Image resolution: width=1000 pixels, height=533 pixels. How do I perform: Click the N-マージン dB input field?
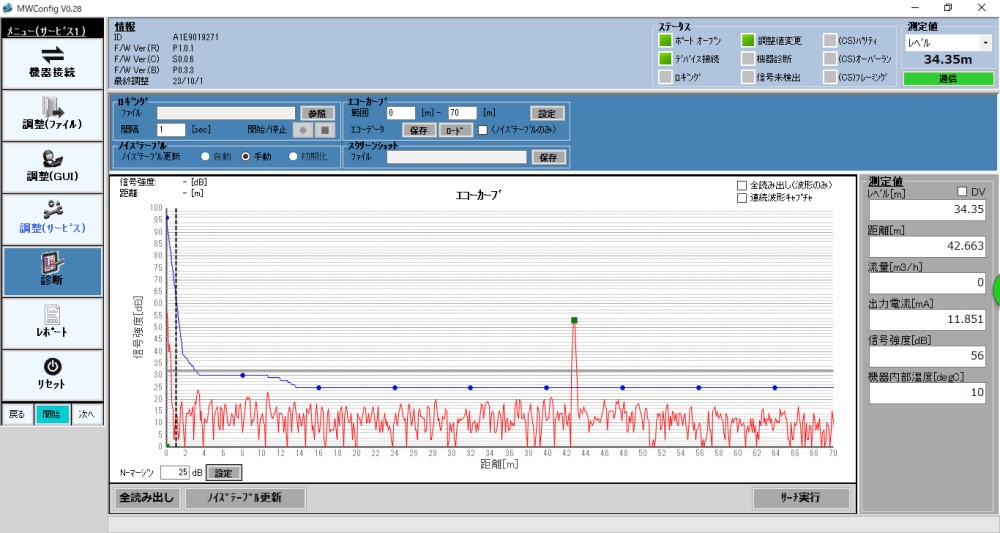[174, 473]
